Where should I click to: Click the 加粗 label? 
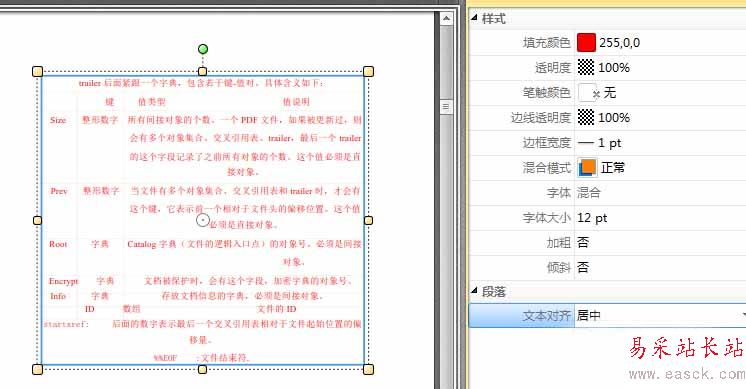point(559,243)
